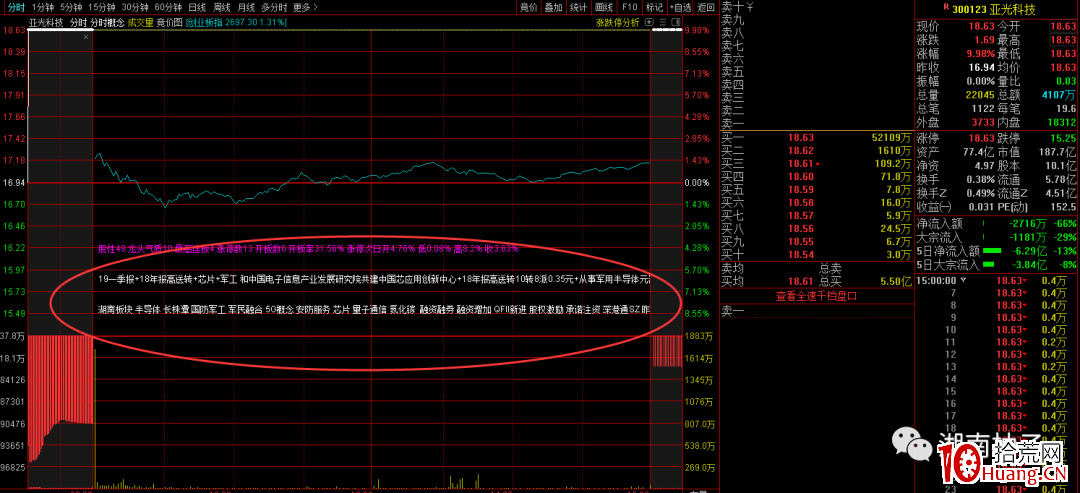Click the red R marker beside stock code 300123

tap(945, 8)
